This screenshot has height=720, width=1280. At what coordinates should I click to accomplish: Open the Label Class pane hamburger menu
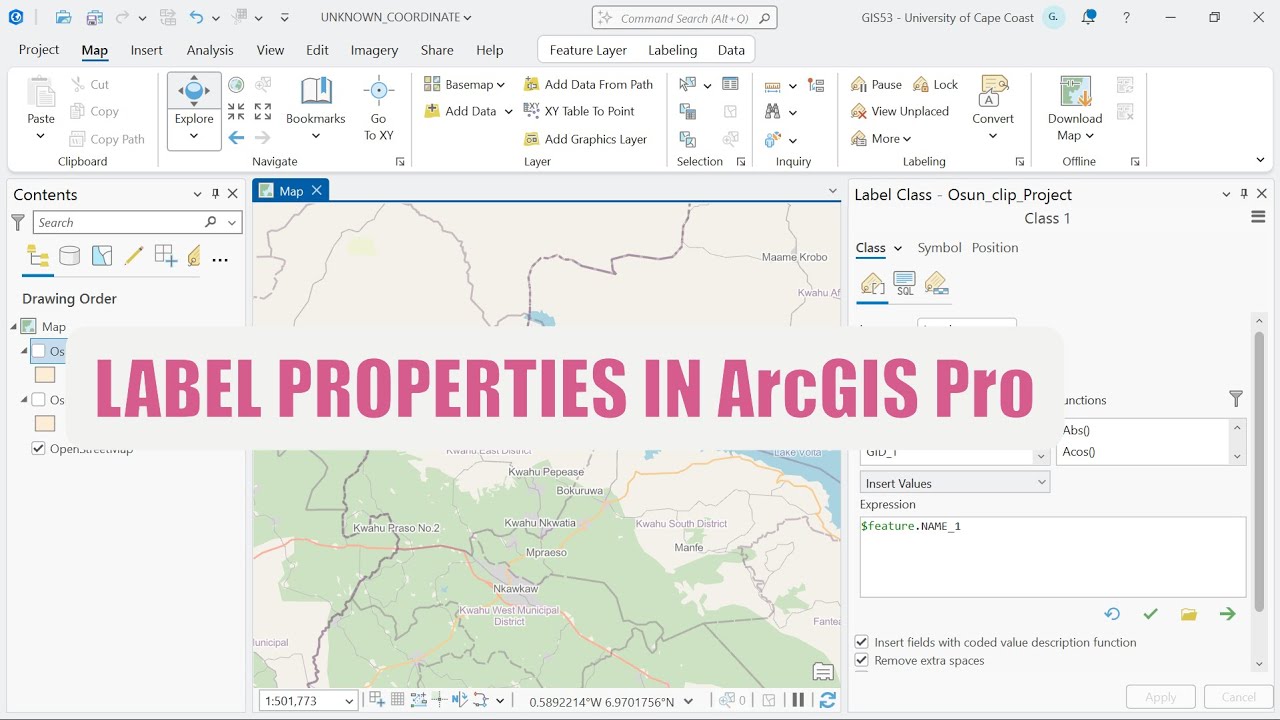[1258, 217]
